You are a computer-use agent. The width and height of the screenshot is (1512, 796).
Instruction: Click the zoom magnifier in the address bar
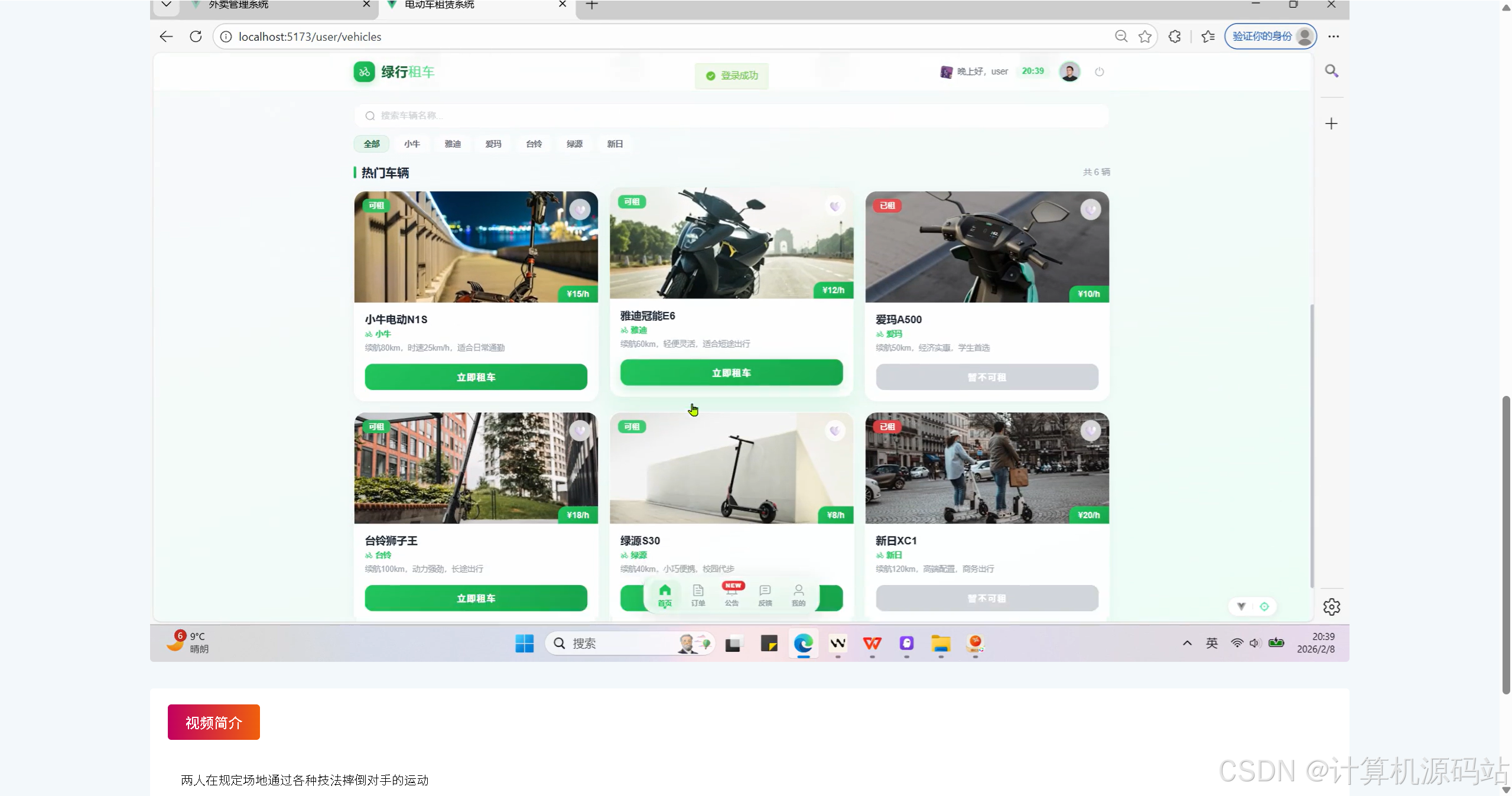click(1121, 37)
